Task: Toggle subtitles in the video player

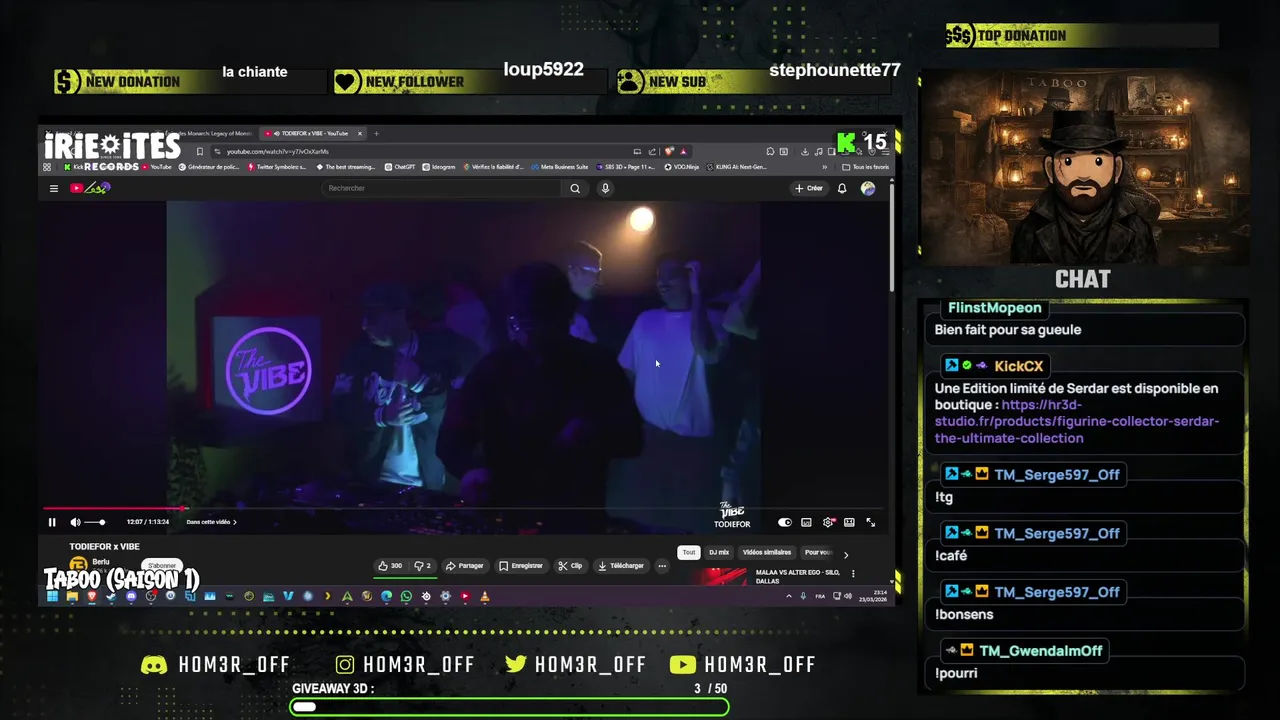Action: (x=806, y=522)
